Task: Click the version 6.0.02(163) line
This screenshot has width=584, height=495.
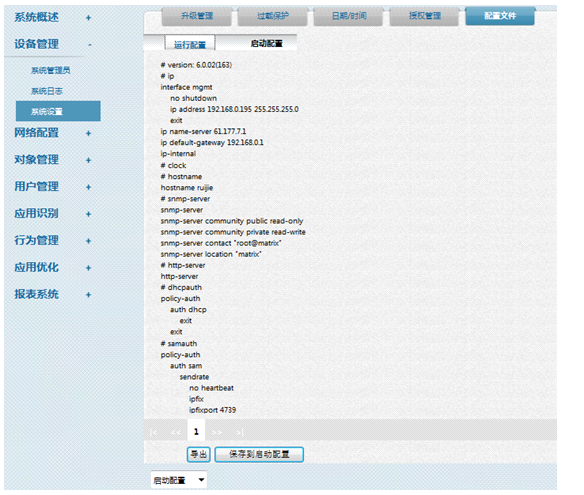Action: click(x=196, y=65)
